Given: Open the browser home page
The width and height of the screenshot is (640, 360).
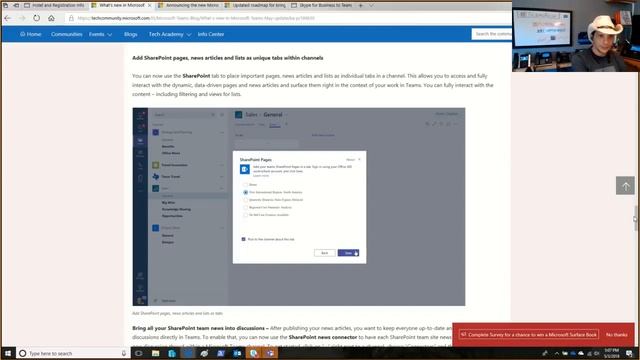Looking at the screenshot, I should pos(51,18).
